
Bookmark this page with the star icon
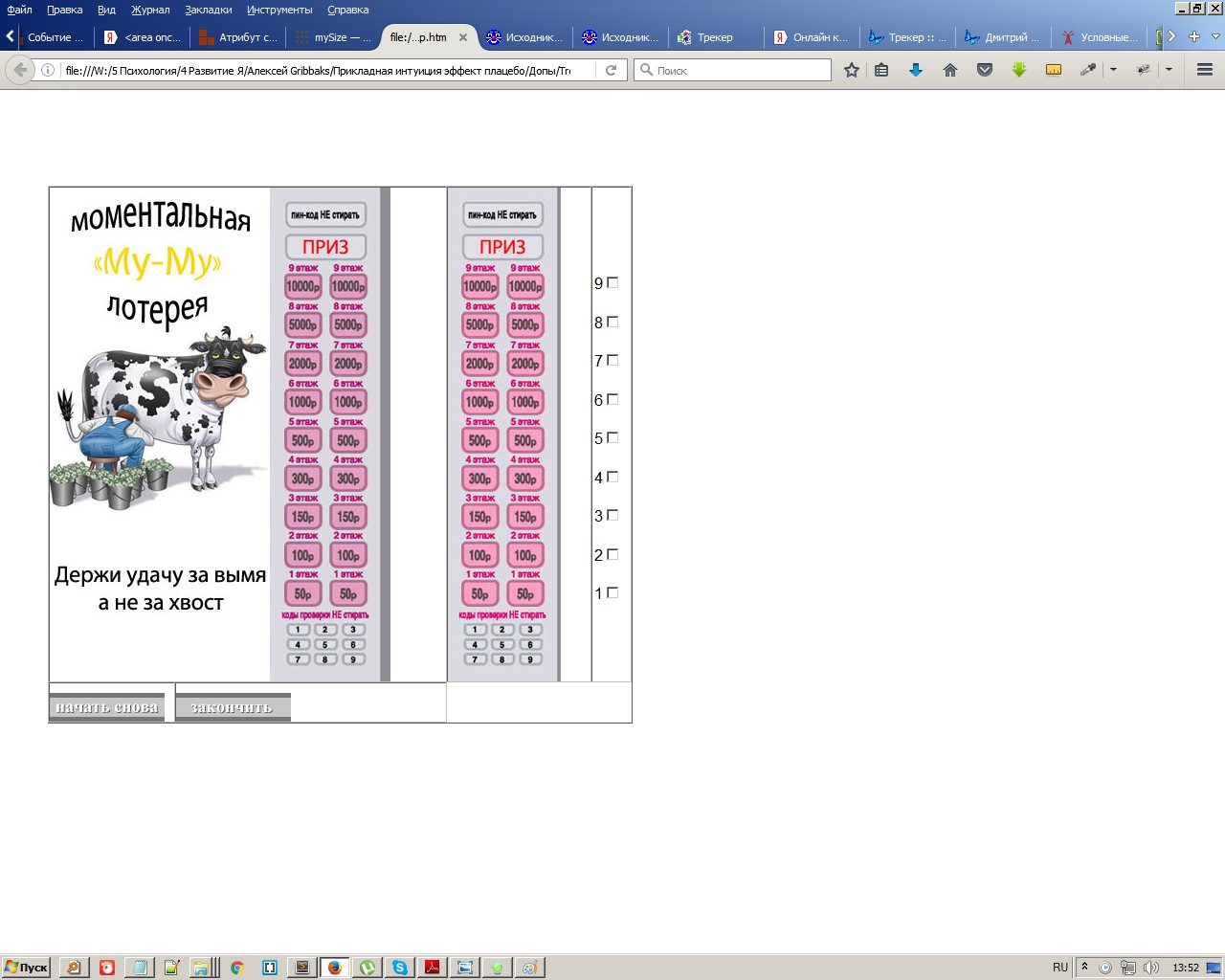pyautogui.click(x=851, y=70)
